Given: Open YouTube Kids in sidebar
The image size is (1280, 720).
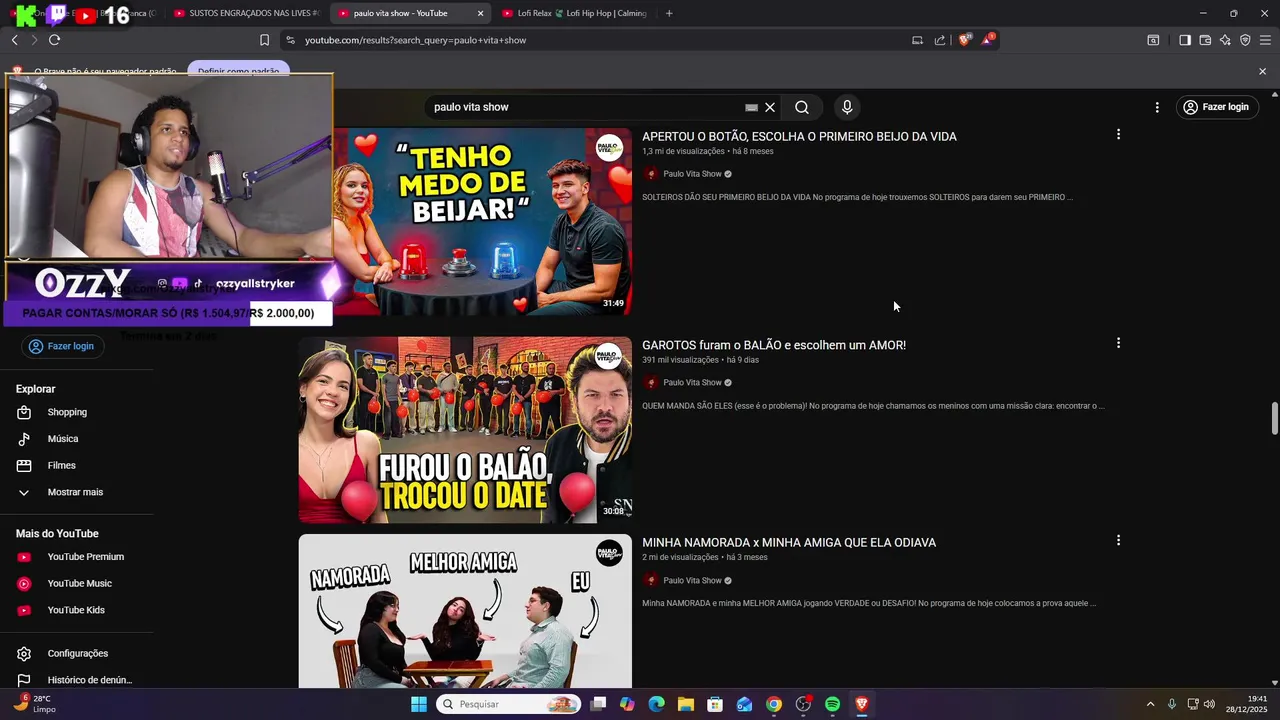Looking at the screenshot, I should tap(76, 610).
